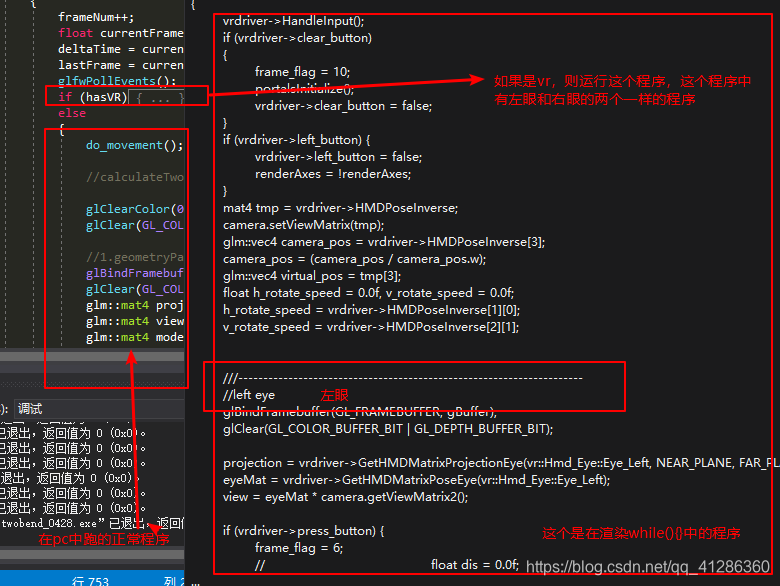This screenshot has height=586, width=780.
Task: Click the view = eyeMat * camera.getViewMatrix2() line
Action: [x=345, y=497]
